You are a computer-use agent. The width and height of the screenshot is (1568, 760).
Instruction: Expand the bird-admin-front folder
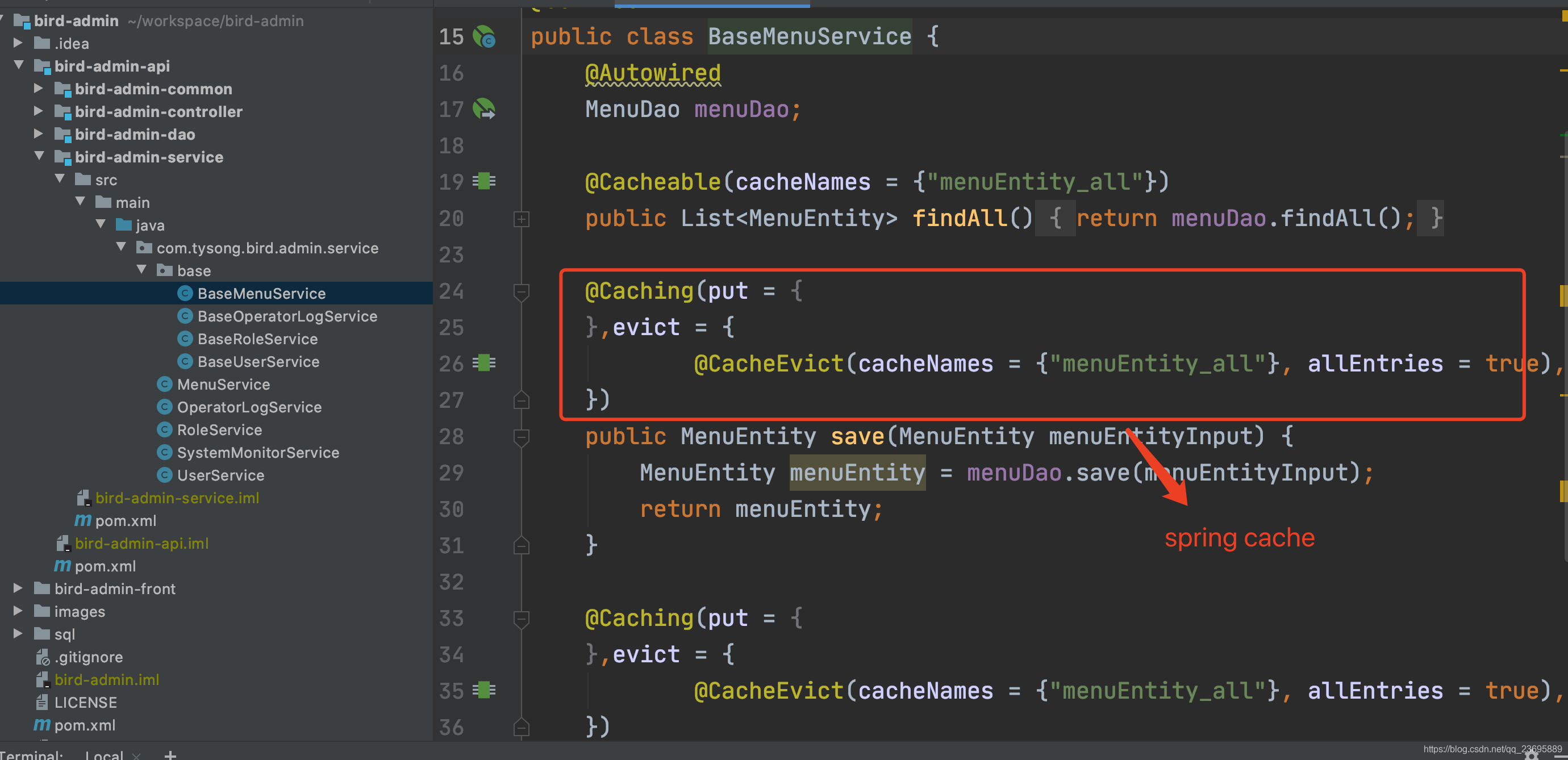pyautogui.click(x=18, y=588)
